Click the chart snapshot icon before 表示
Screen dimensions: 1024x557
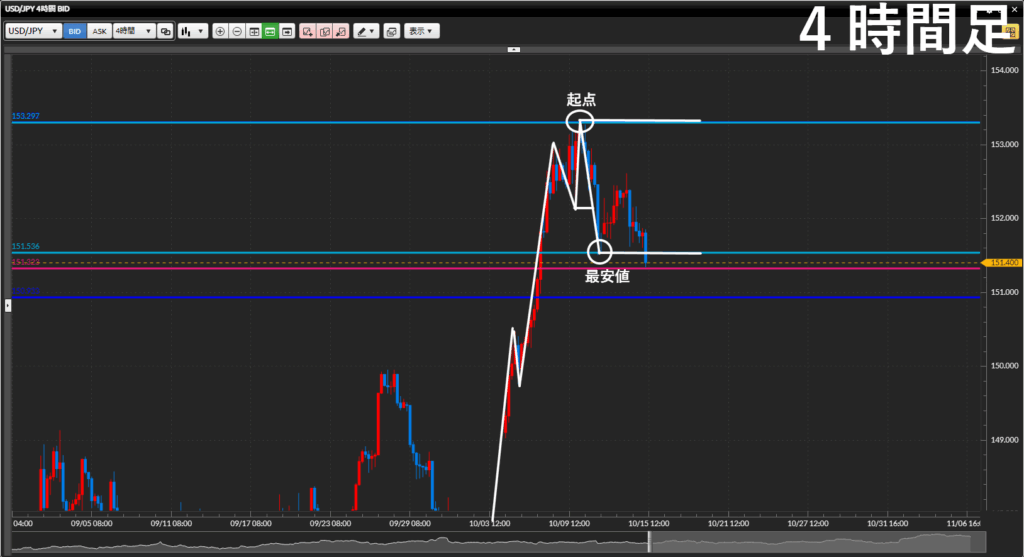391,31
